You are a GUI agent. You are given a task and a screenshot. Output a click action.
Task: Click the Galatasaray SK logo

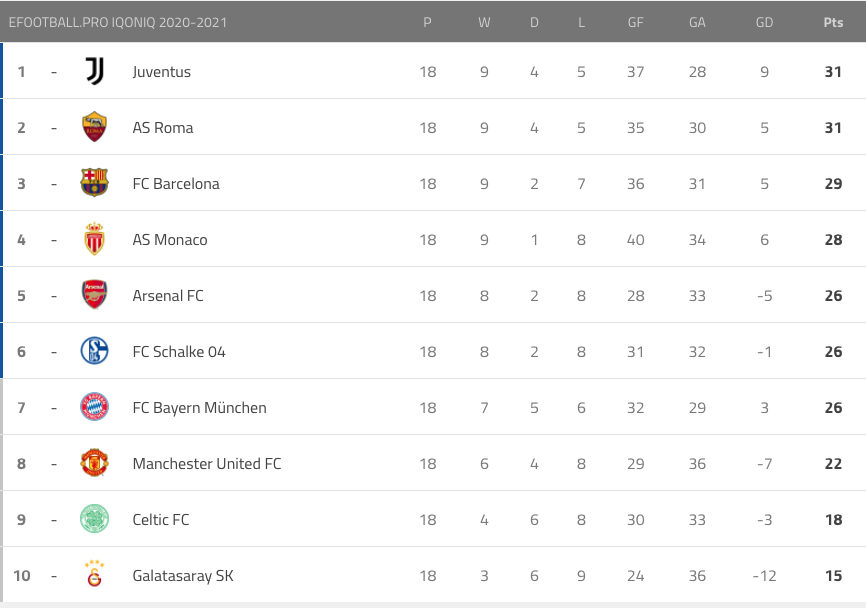[94, 575]
